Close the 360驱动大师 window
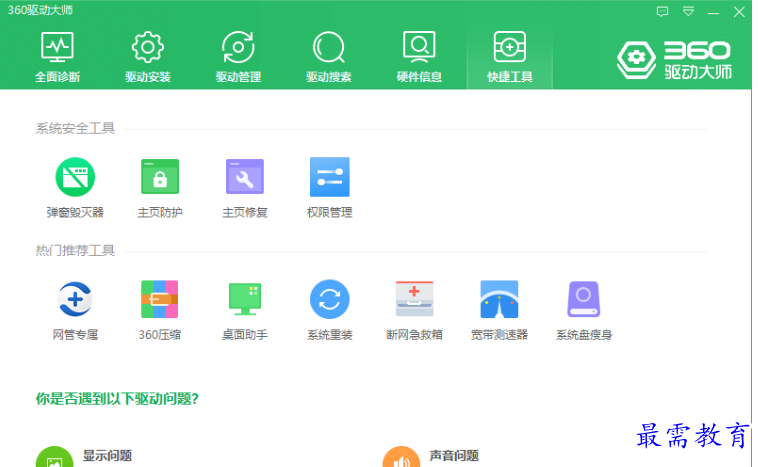 click(x=739, y=12)
